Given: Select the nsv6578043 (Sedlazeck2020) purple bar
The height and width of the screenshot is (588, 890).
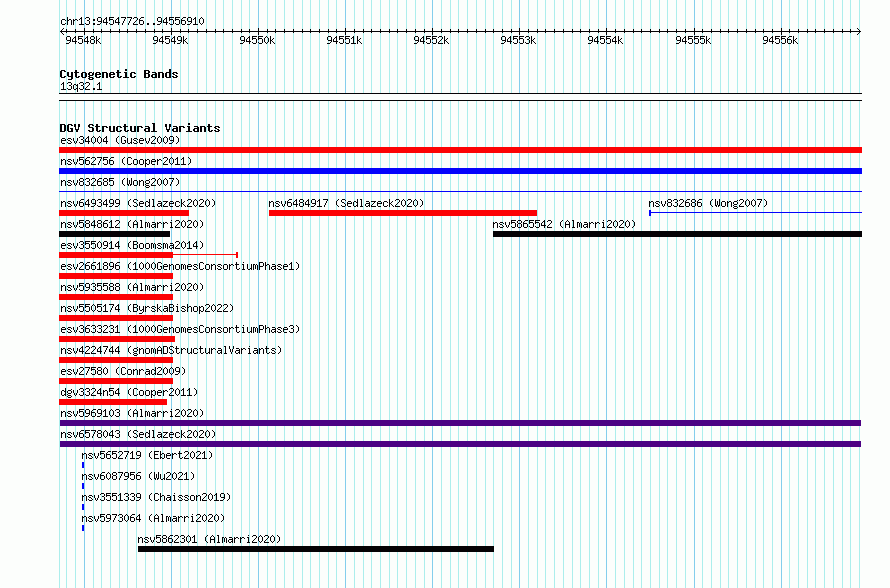Looking at the screenshot, I should click(x=460, y=444).
